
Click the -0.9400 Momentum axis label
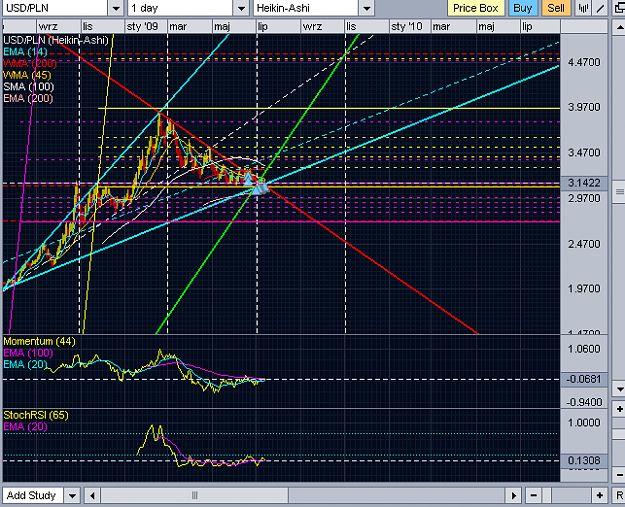[584, 402]
